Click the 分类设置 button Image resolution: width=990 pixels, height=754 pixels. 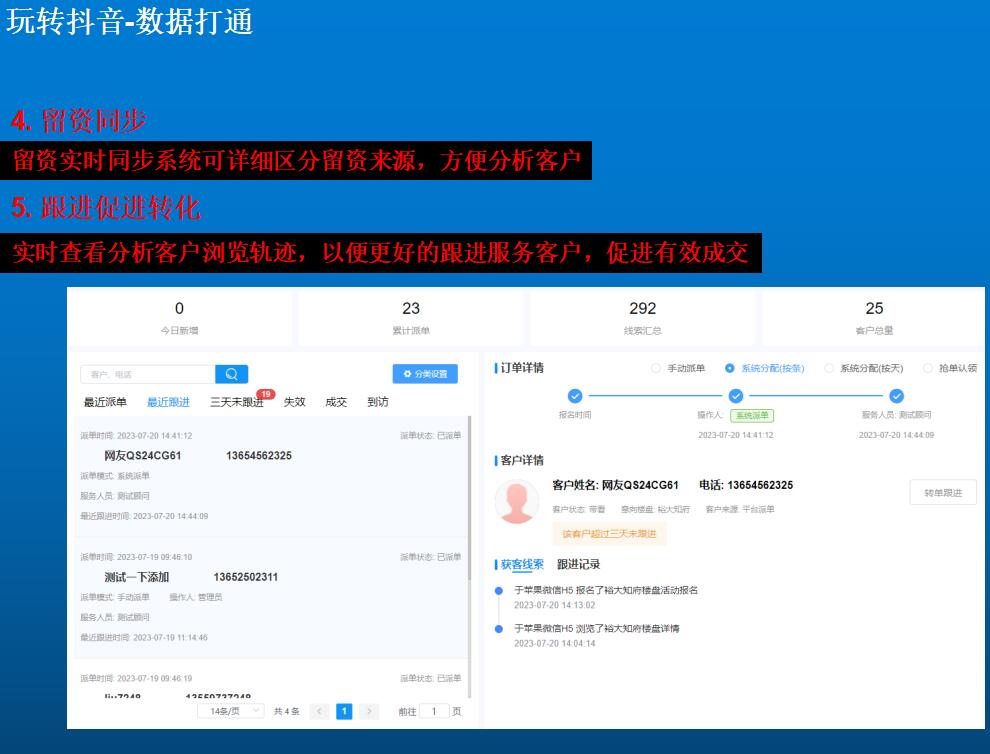coord(425,374)
